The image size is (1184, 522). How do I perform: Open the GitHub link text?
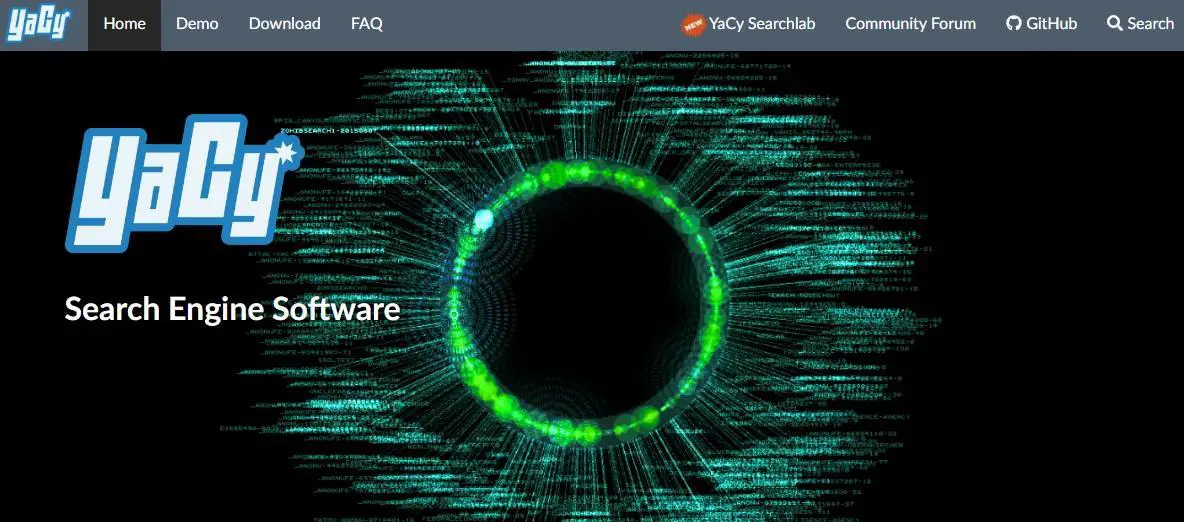click(1051, 24)
